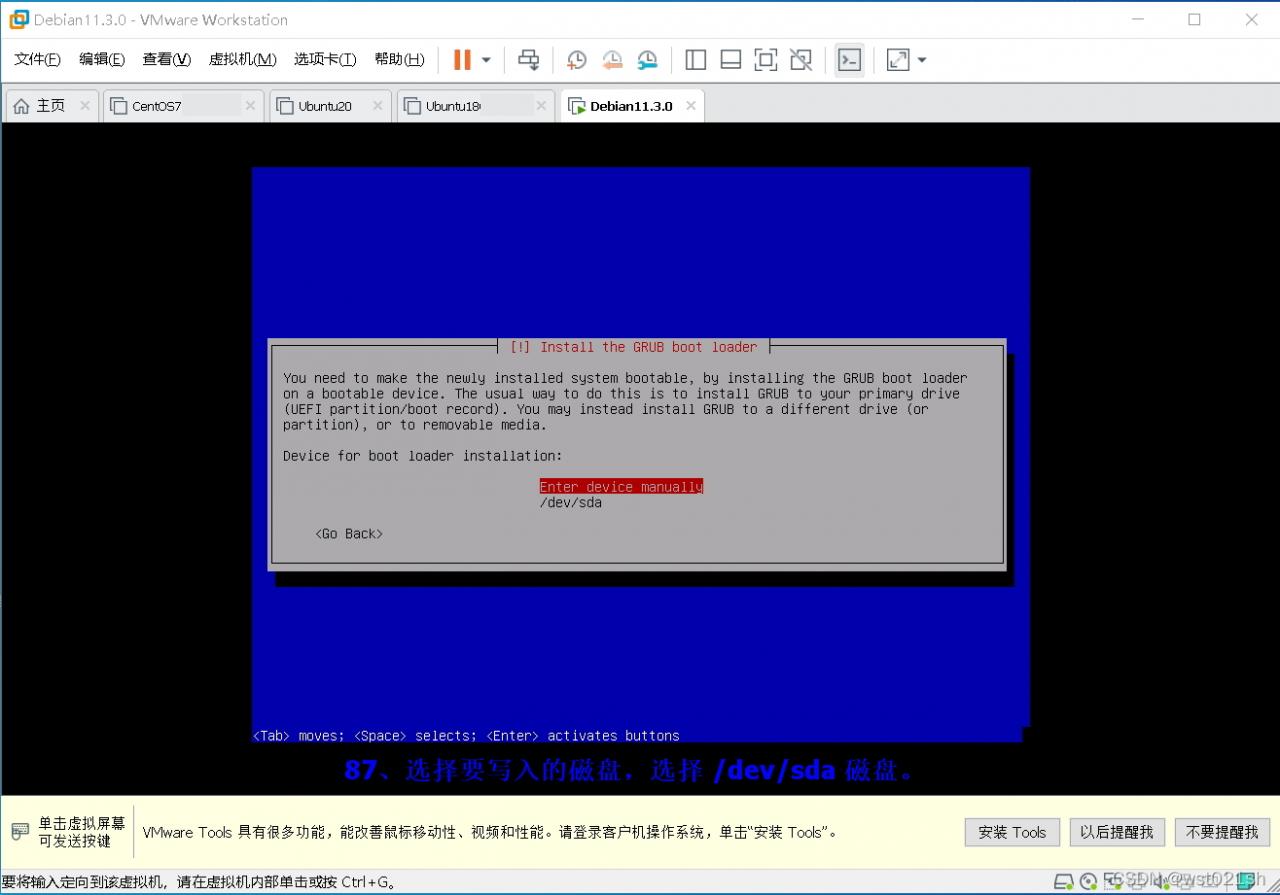This screenshot has height=895, width=1280.
Task: Open the snapshot manager
Action: pos(648,60)
